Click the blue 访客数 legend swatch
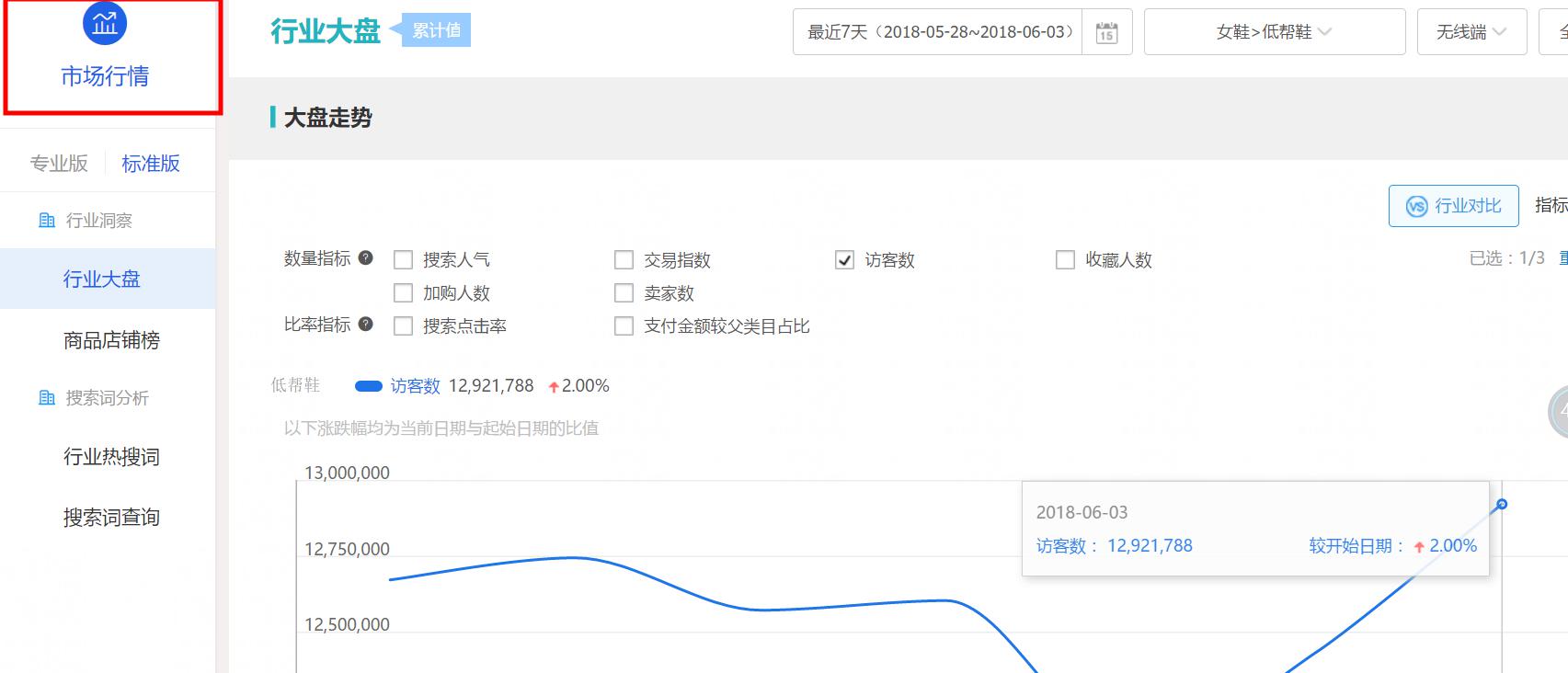This screenshot has height=673, width=1568. (x=368, y=386)
